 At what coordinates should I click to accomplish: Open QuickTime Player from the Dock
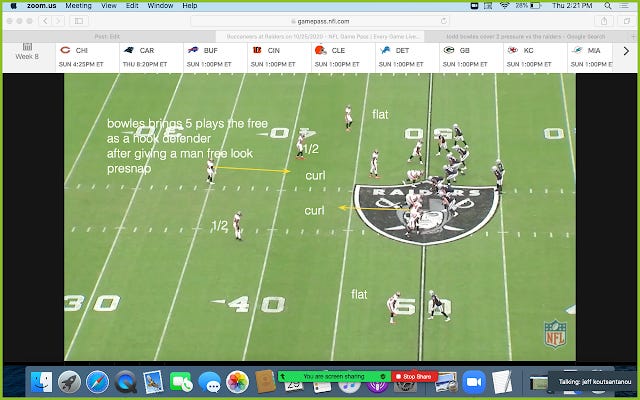pyautogui.click(x=125, y=382)
